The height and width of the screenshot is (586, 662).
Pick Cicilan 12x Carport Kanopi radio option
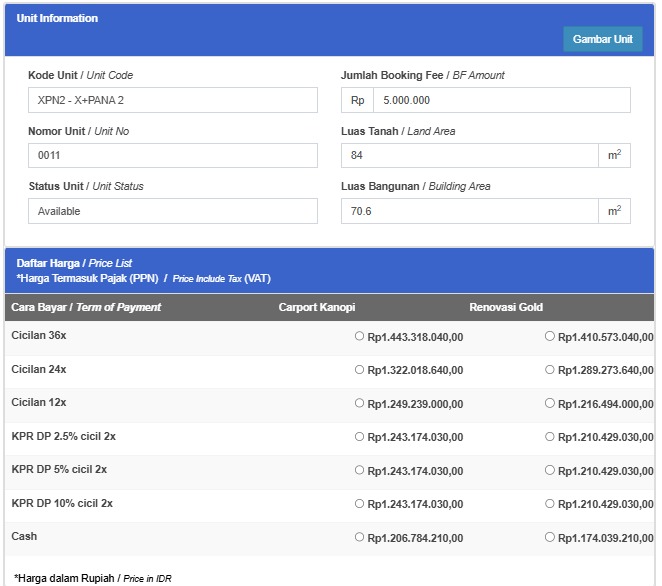[359, 403]
